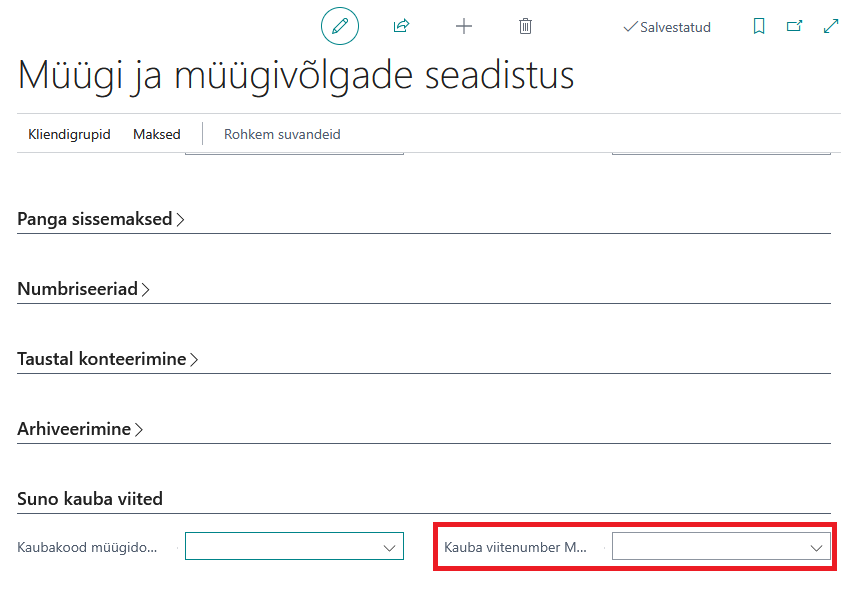841x608 pixels.
Task: Open the Kliendigrupid menu
Action: (x=69, y=134)
